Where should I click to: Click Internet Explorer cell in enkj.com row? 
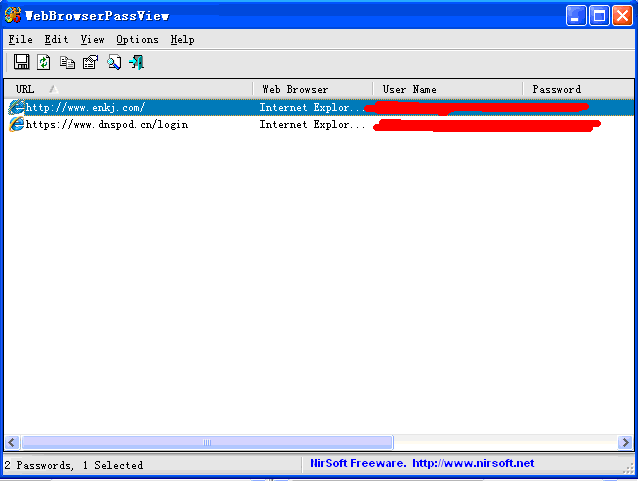tap(312, 107)
